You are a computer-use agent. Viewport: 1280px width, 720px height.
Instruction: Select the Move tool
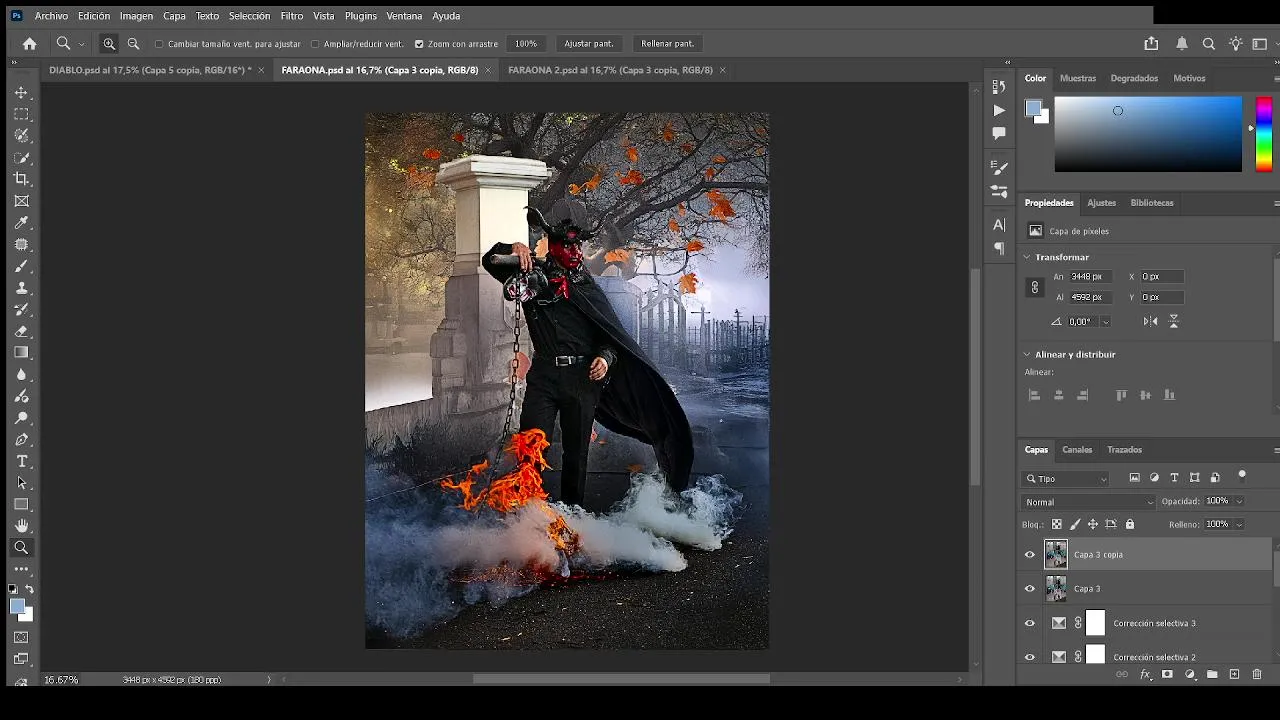(21, 92)
